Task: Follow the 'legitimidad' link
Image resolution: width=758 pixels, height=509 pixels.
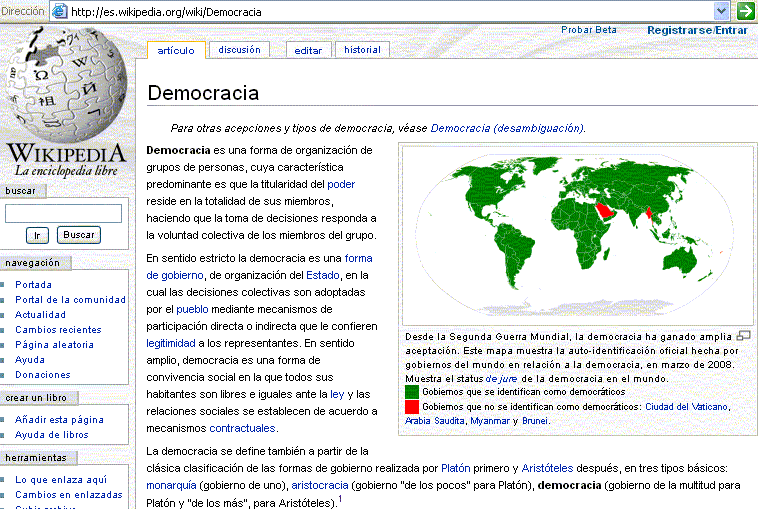Action: pos(171,343)
